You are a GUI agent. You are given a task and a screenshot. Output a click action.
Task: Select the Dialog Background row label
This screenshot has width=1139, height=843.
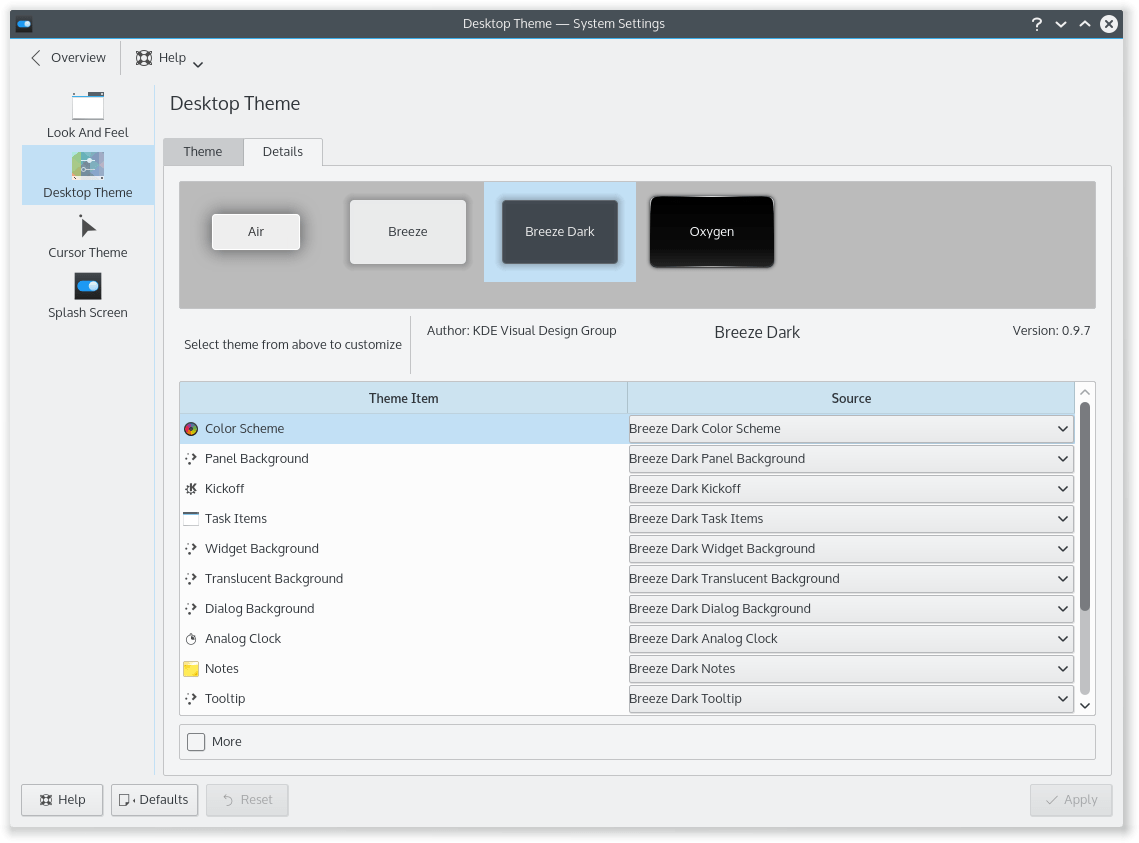tap(259, 608)
